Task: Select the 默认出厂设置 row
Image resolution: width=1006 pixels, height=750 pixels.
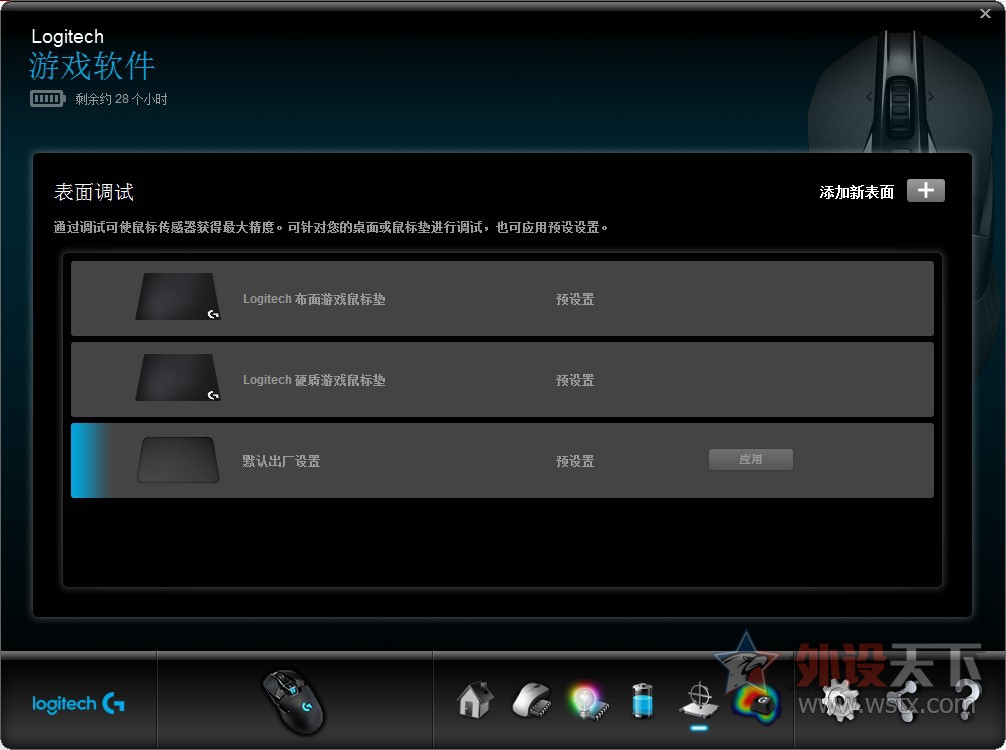Action: (502, 460)
